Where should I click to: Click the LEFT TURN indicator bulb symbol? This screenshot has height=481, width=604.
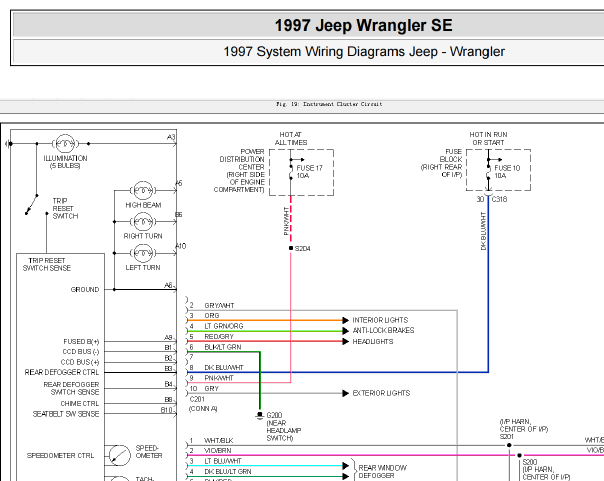pyautogui.click(x=143, y=253)
